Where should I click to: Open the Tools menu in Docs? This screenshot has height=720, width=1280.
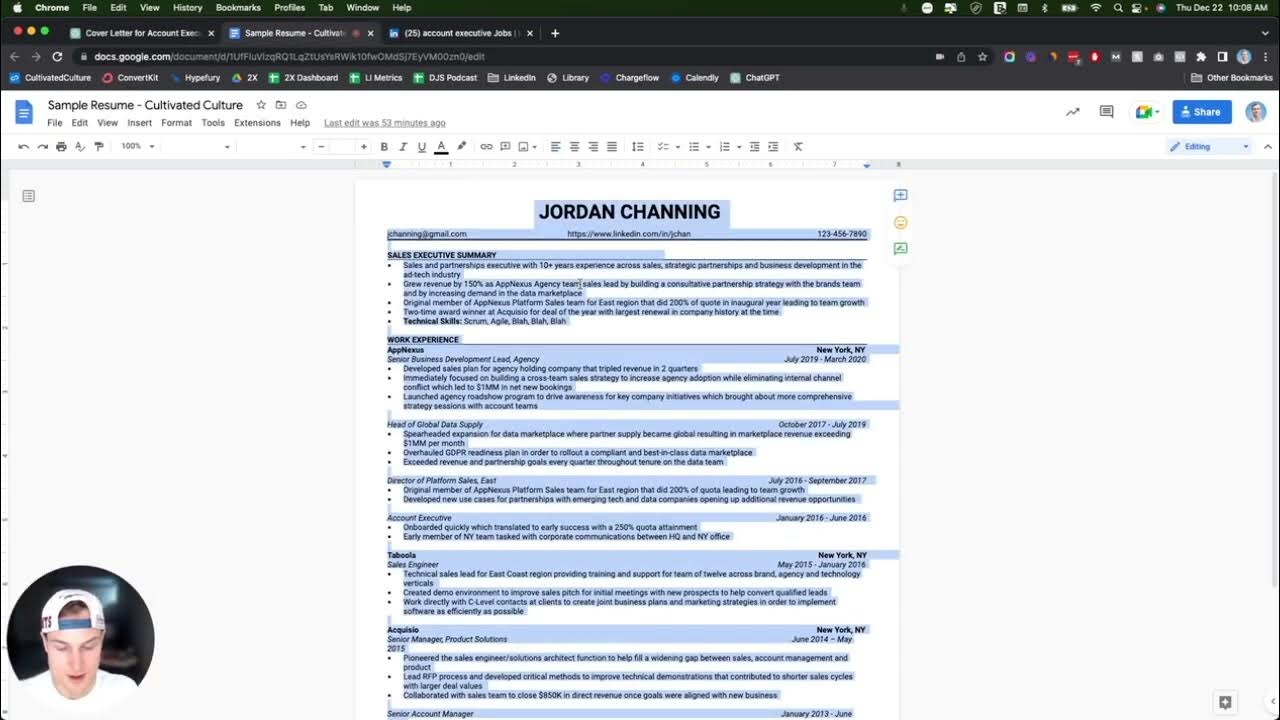pos(213,123)
